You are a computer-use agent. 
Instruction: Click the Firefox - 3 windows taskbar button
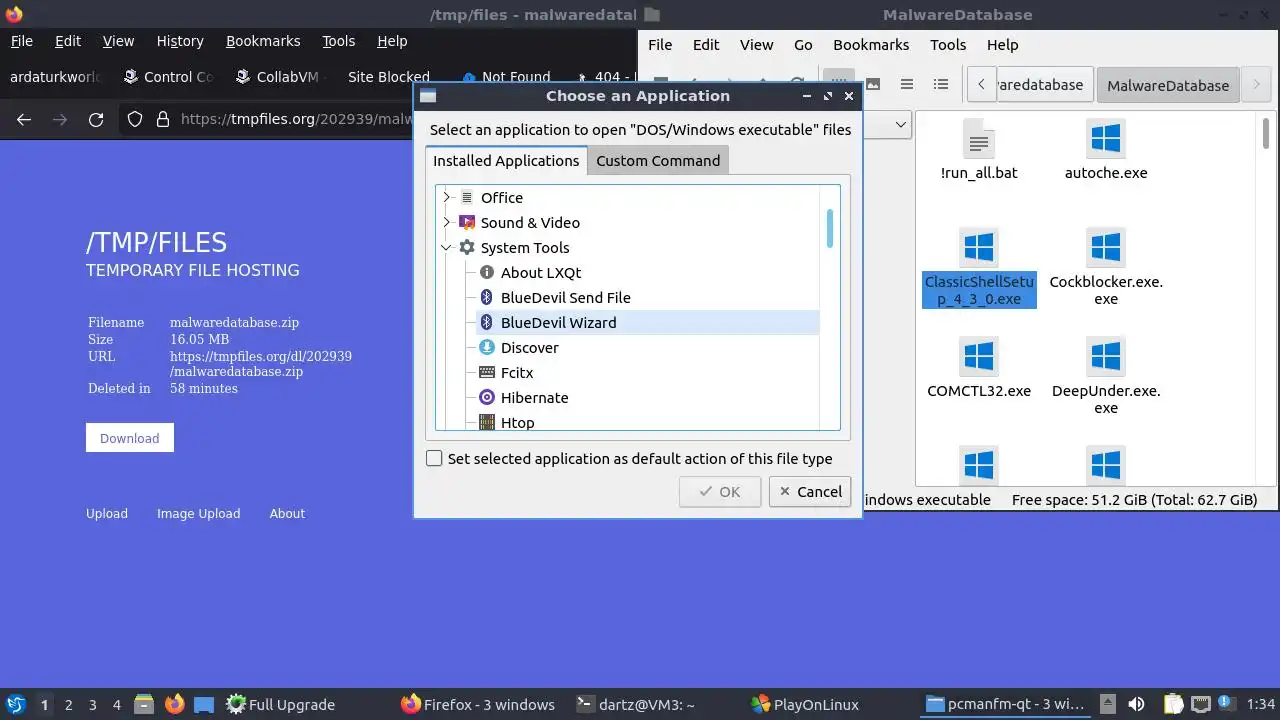(479, 704)
